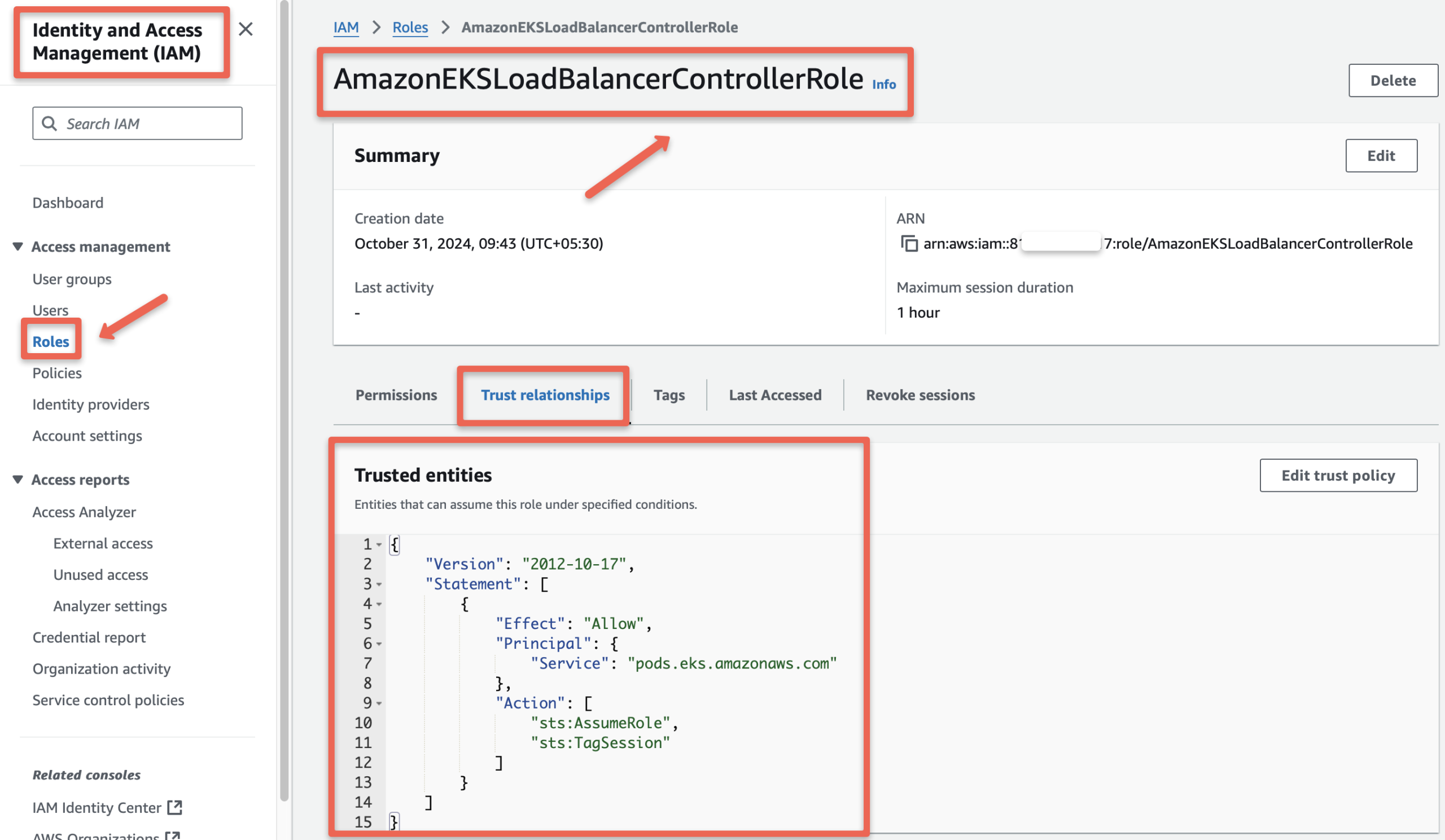Click the Delete button
This screenshot has width=1445, height=840.
coord(1393,80)
